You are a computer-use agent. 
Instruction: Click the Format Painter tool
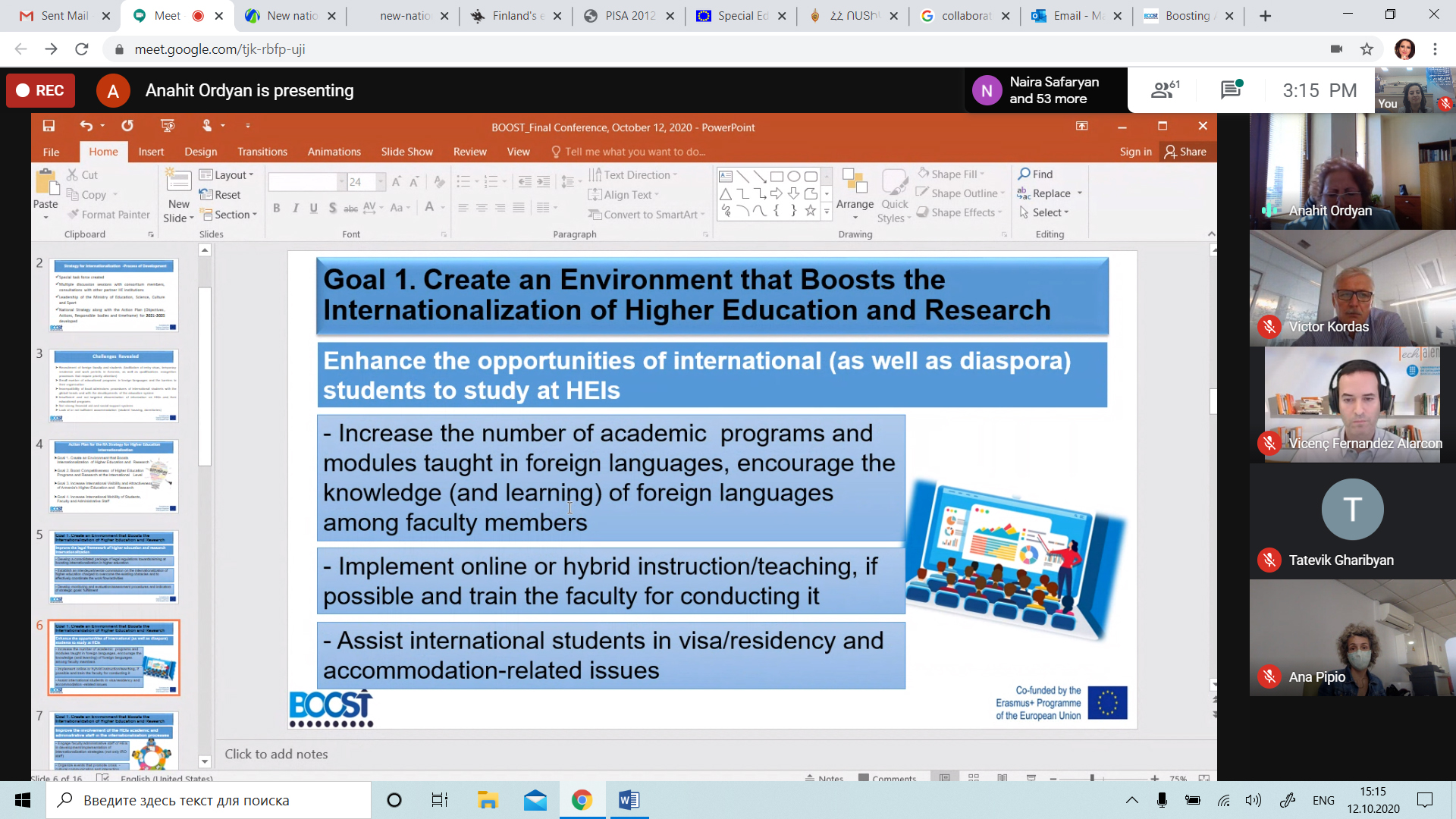click(108, 215)
